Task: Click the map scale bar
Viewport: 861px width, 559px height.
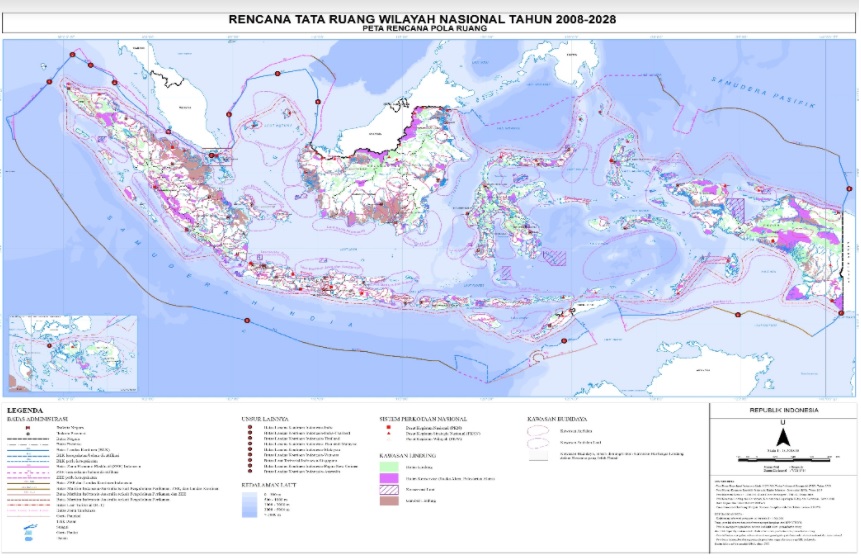Action: tap(783, 458)
